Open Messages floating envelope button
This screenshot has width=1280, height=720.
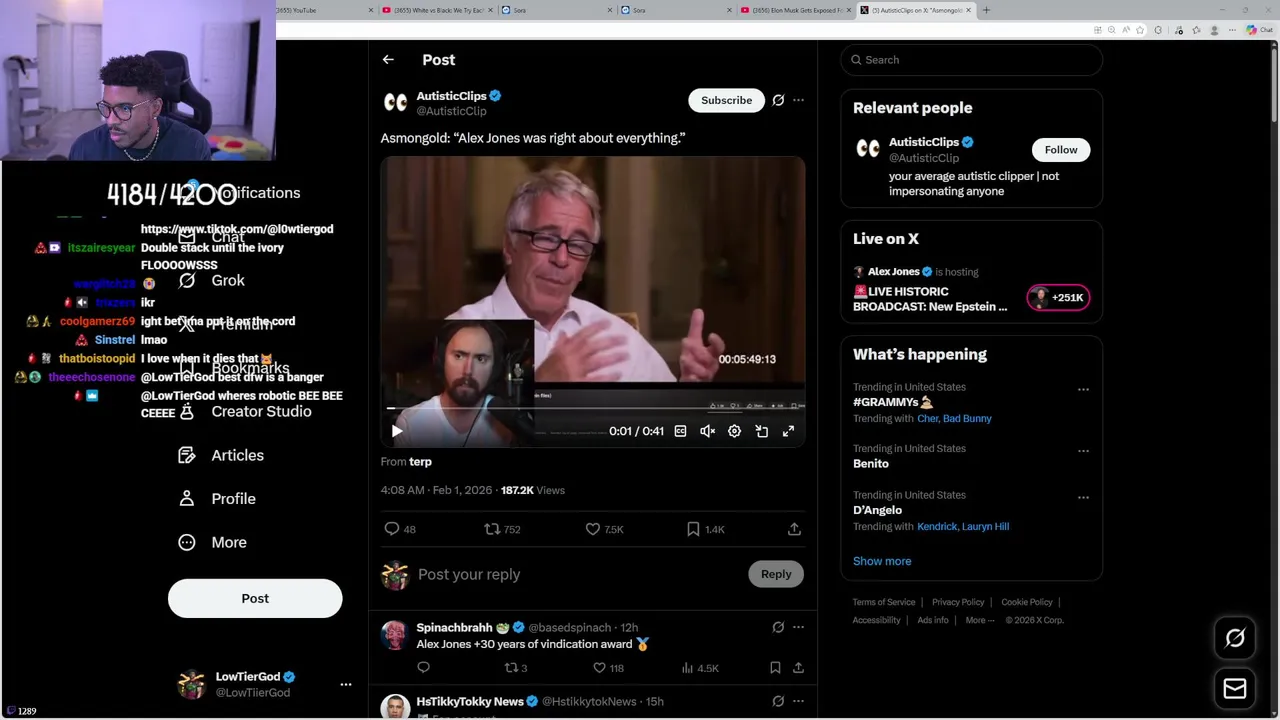[x=1235, y=688]
